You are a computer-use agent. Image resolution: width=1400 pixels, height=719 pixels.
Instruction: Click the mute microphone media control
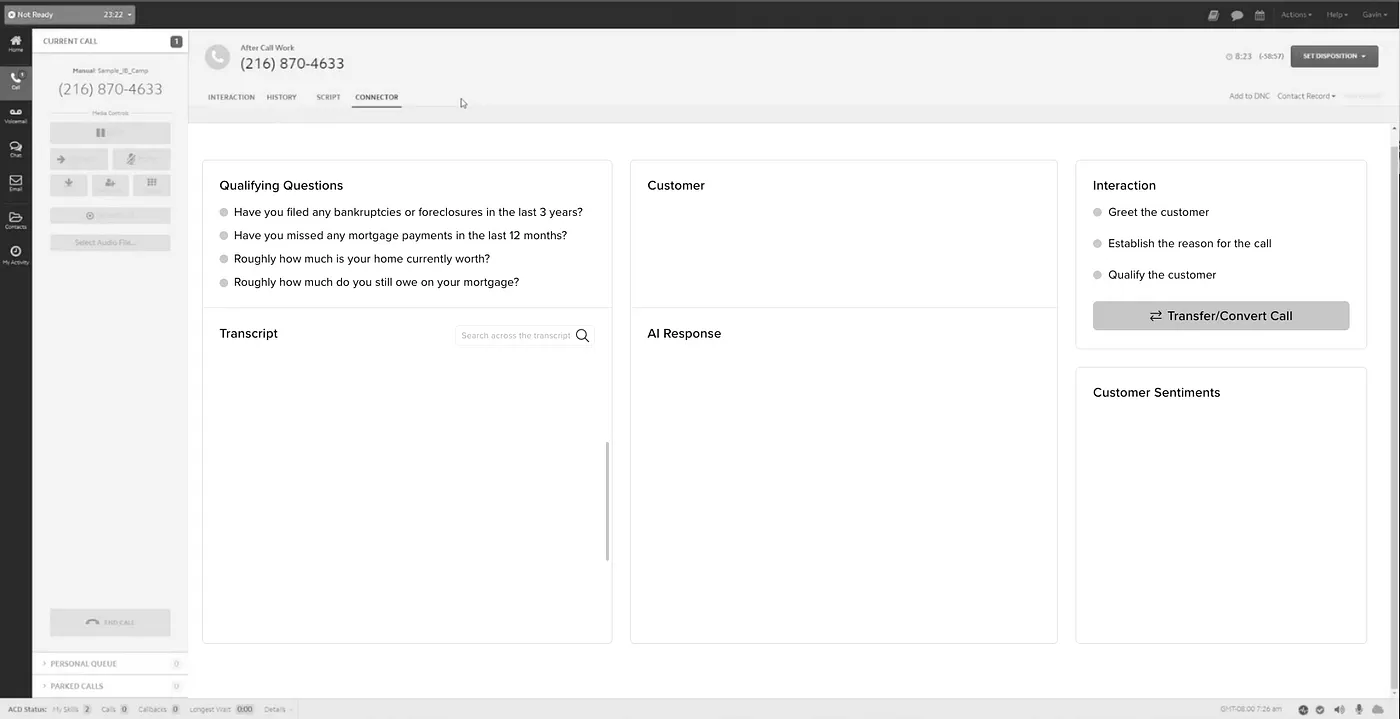pyautogui.click(x=141, y=159)
